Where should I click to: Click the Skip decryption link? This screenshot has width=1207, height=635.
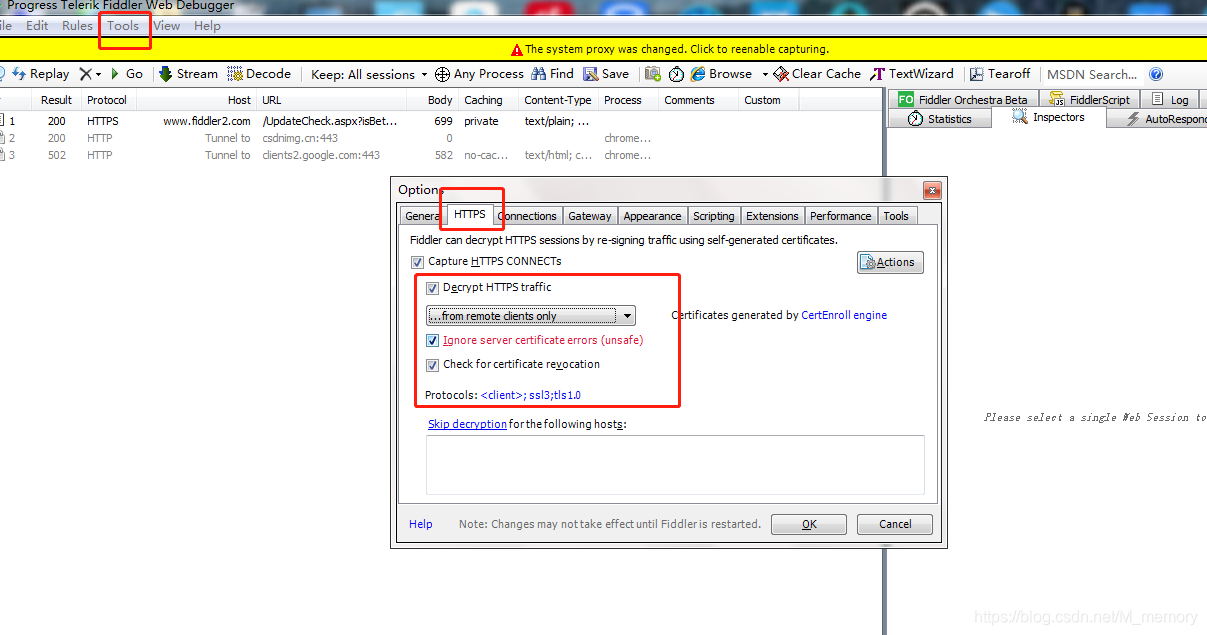tap(467, 424)
